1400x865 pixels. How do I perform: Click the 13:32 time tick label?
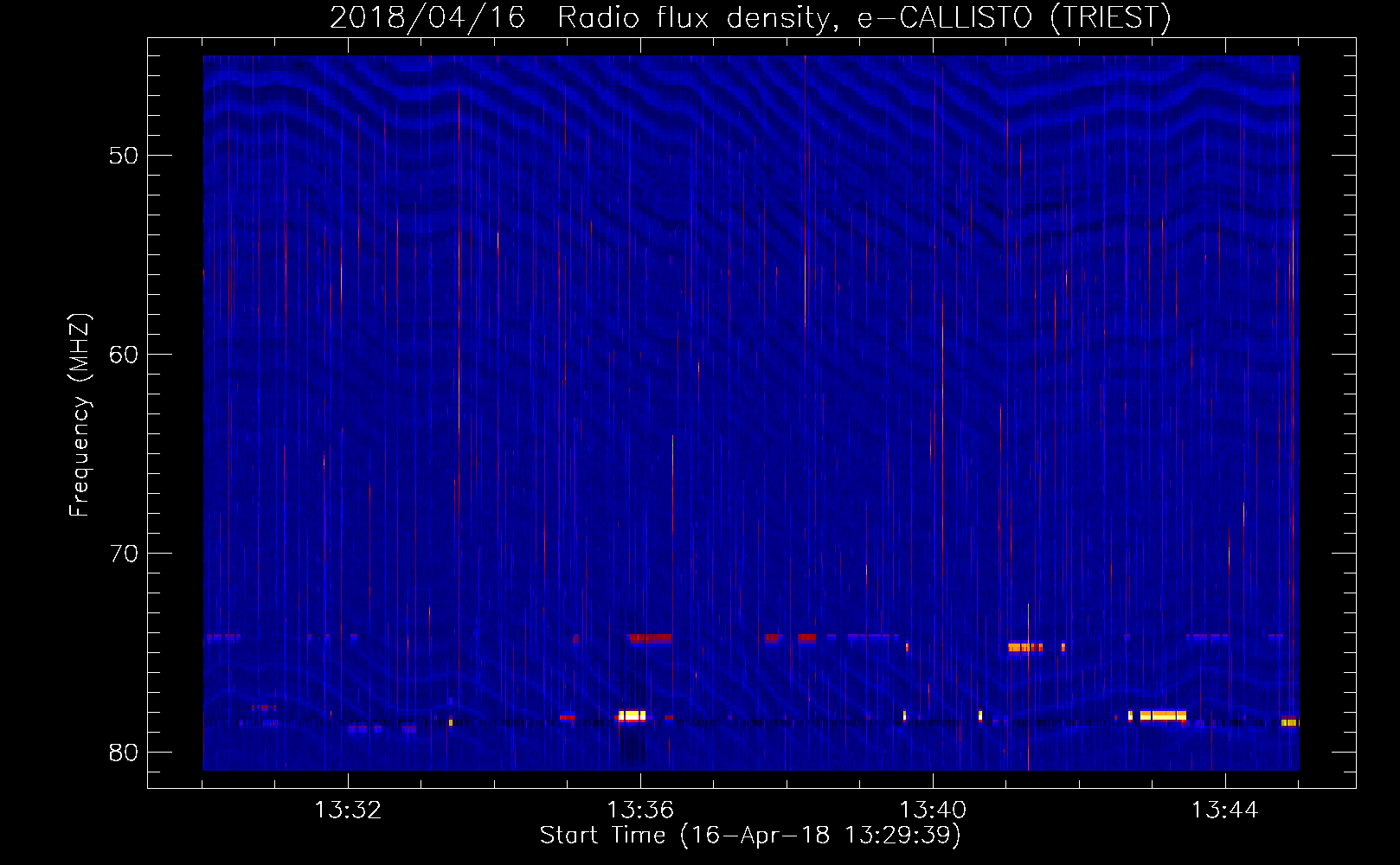(348, 811)
